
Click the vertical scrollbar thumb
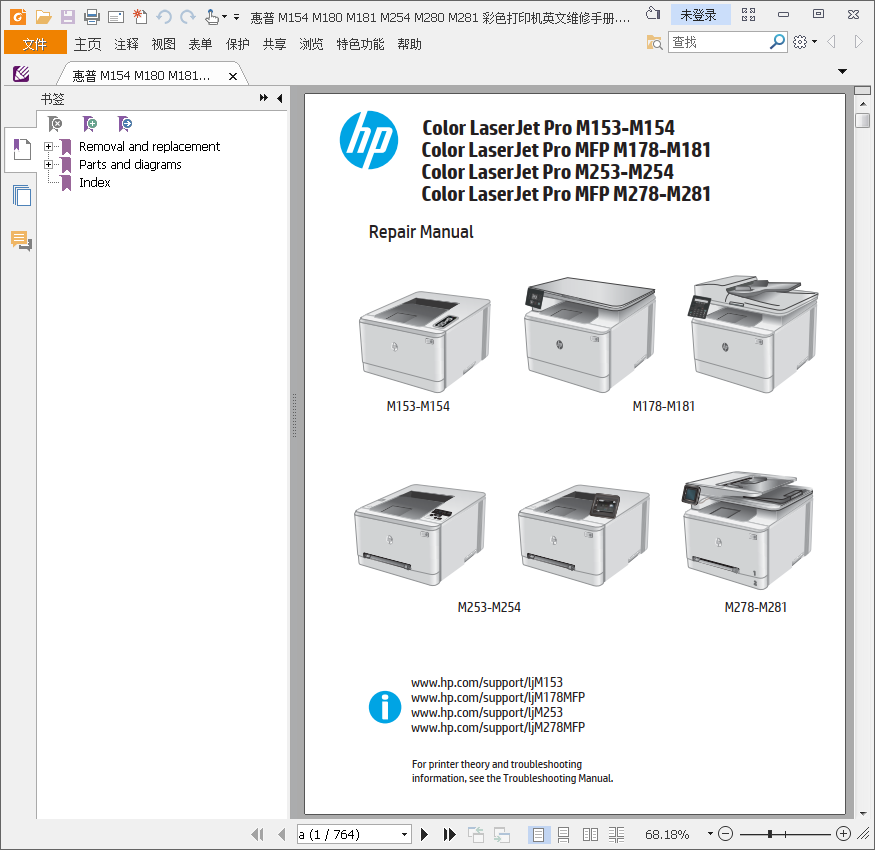862,120
